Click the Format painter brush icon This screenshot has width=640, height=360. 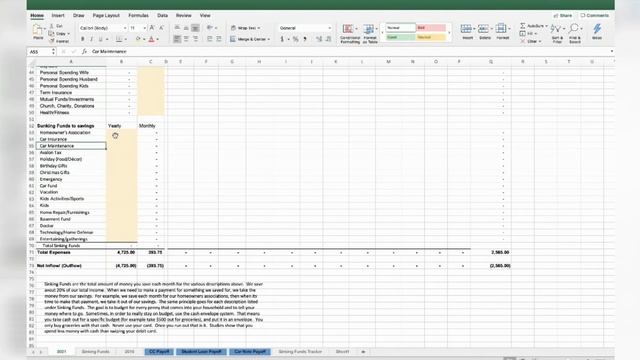[52, 41]
